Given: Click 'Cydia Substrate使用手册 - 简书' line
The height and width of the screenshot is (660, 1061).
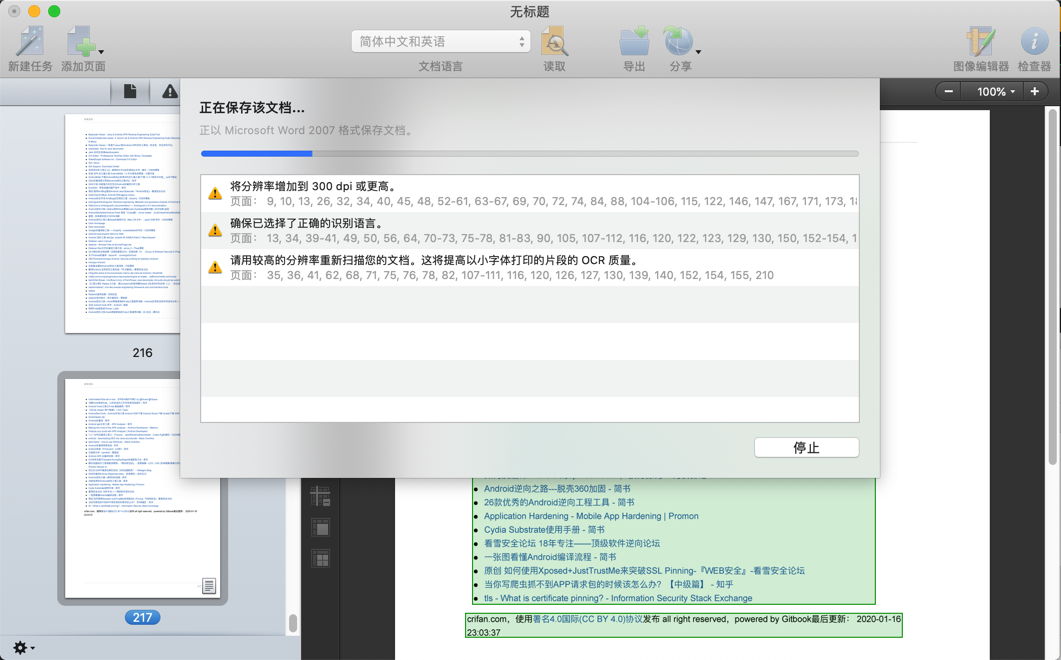Looking at the screenshot, I should (x=544, y=529).
